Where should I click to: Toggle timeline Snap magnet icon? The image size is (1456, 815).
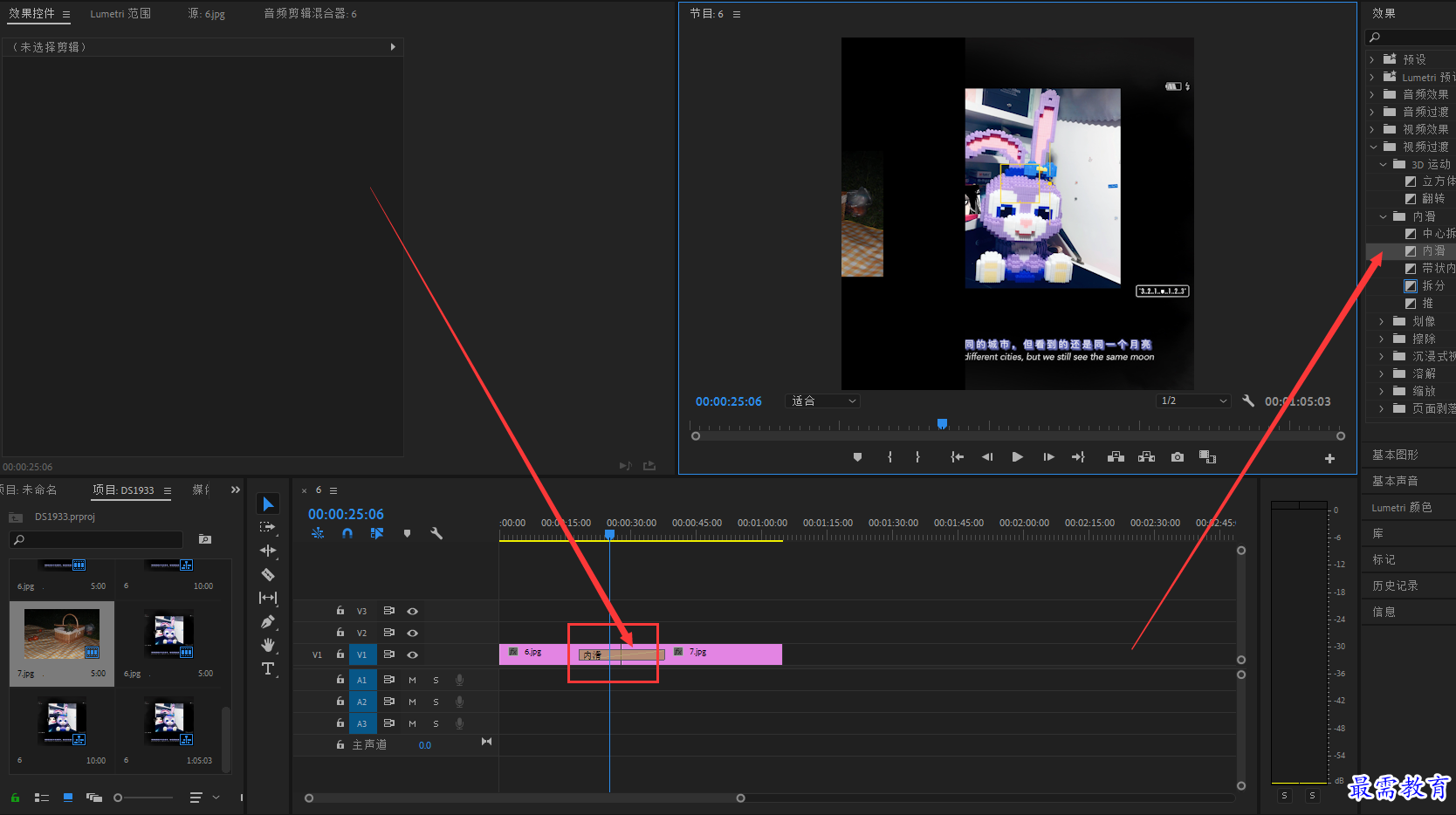click(x=347, y=533)
